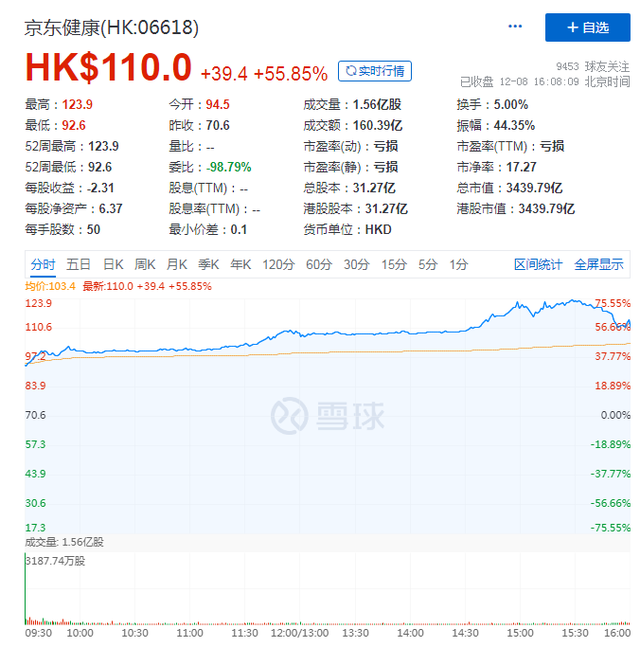Switch to 周K weekly chart
This screenshot has height=647, width=640.
pos(145,264)
